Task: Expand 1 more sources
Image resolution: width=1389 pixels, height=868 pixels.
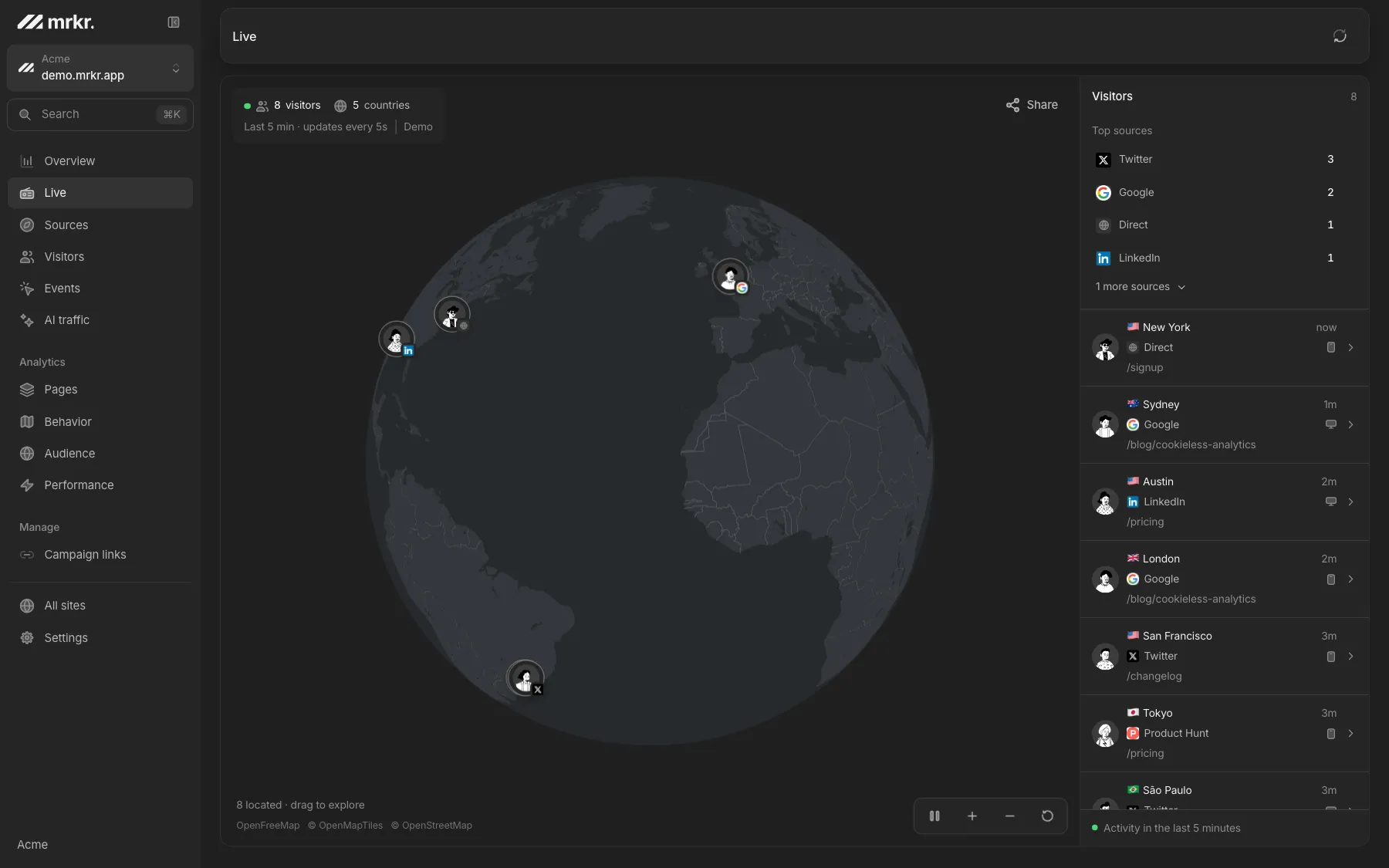Action: (x=1140, y=287)
